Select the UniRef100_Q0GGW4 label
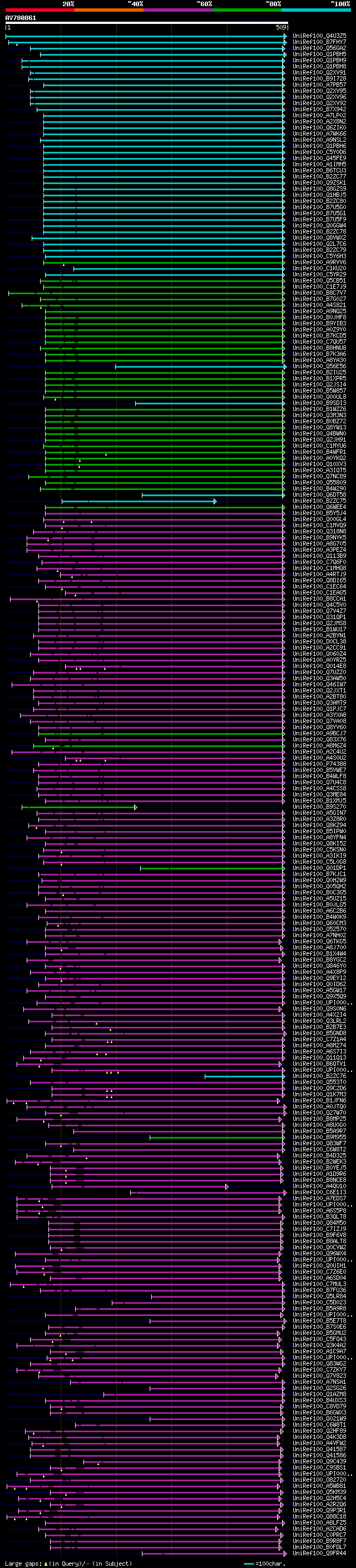This screenshot has width=356, height=1568. 319,226
